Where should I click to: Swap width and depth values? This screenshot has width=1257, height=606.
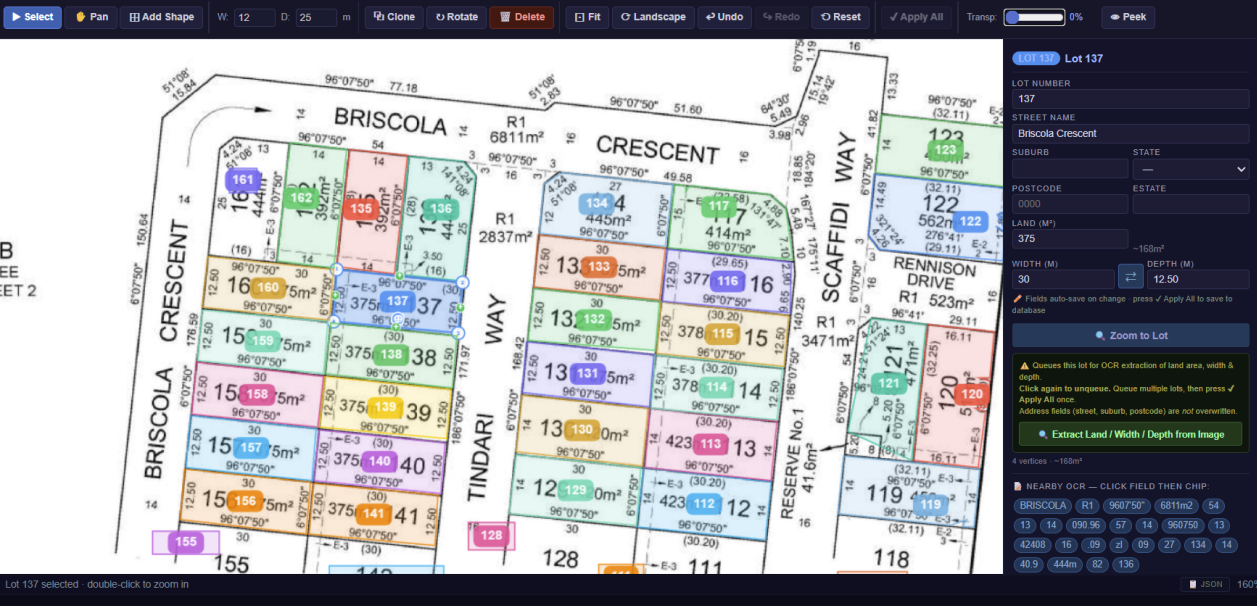(x=1130, y=276)
